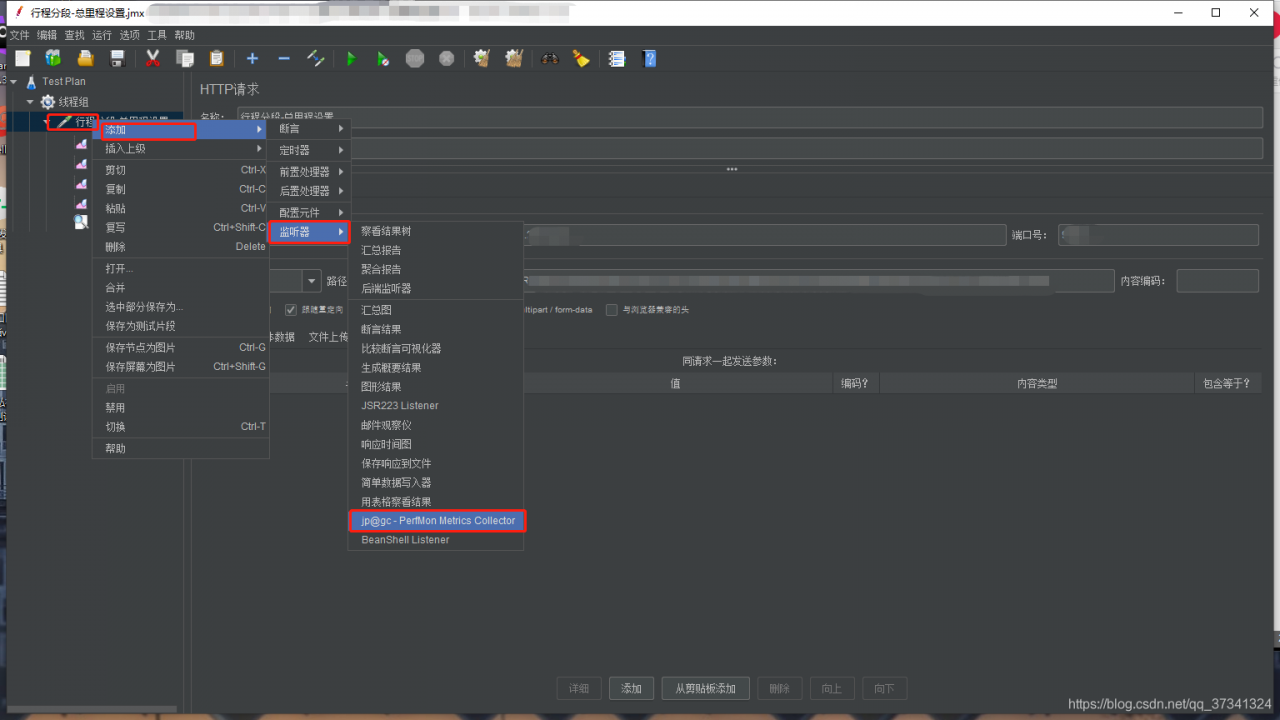Click the Open file folder icon
This screenshot has height=720, width=1280.
tap(86, 58)
